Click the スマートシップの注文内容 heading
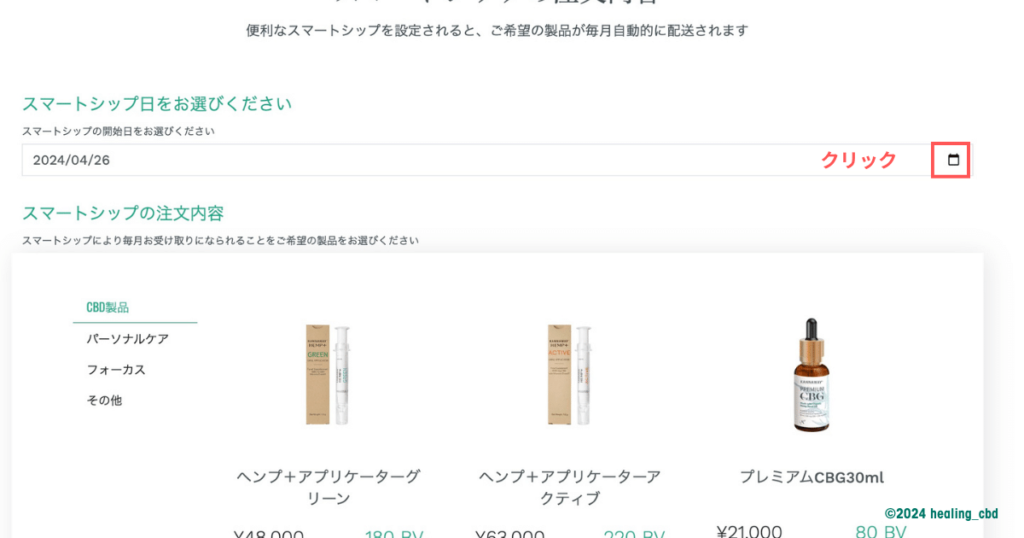Screen dimensions: 1024x538 click(x=123, y=213)
